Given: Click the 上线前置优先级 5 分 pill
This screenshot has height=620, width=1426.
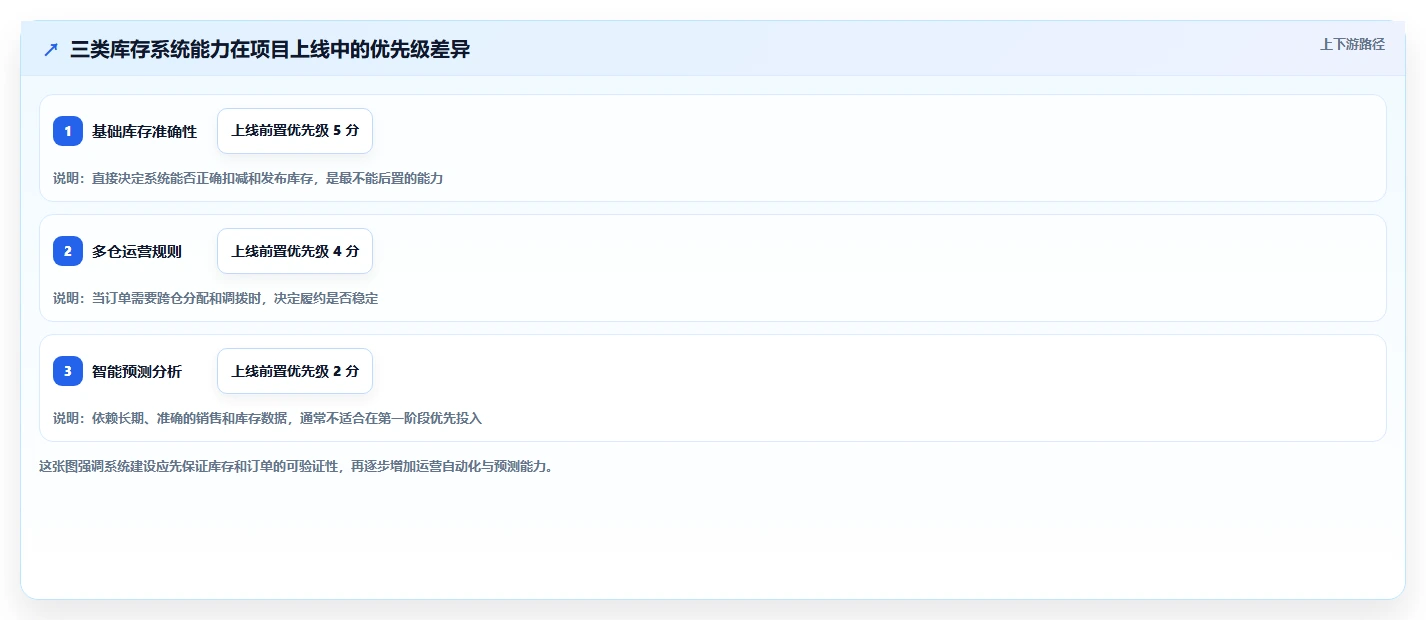Looking at the screenshot, I should pyautogui.click(x=295, y=131).
